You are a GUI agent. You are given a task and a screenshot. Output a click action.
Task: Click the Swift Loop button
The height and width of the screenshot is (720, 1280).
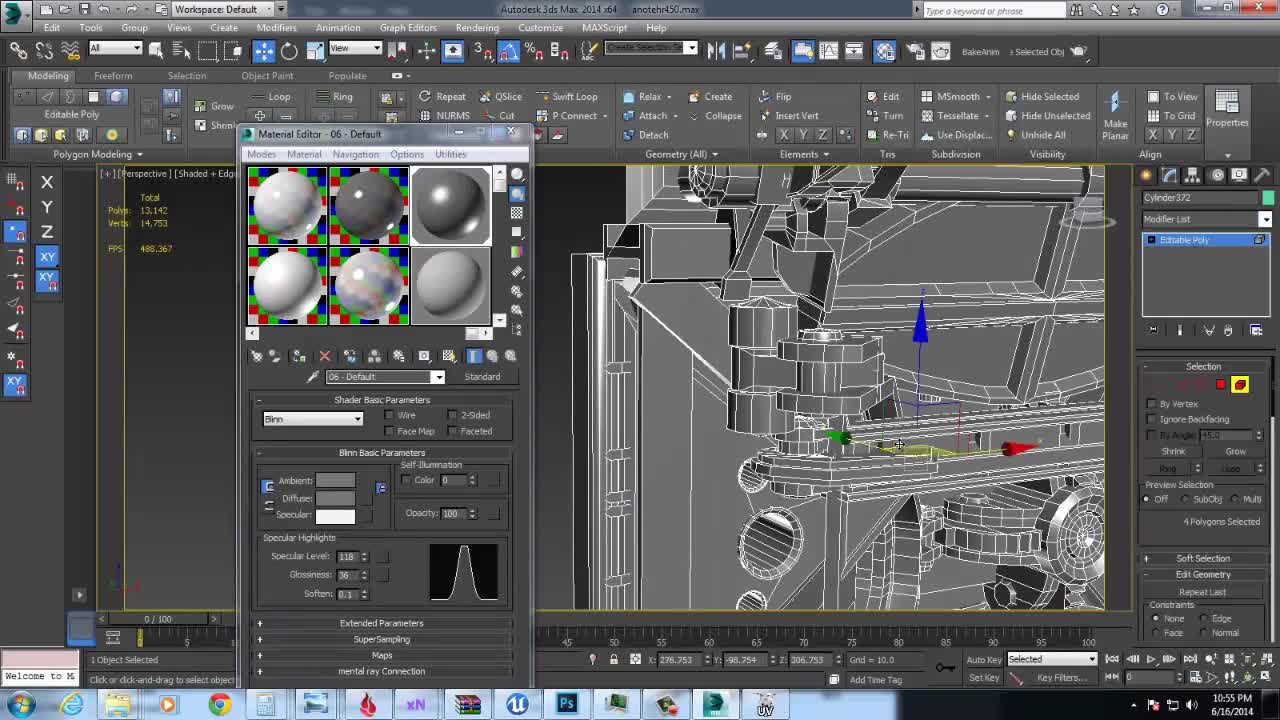[x=566, y=97]
